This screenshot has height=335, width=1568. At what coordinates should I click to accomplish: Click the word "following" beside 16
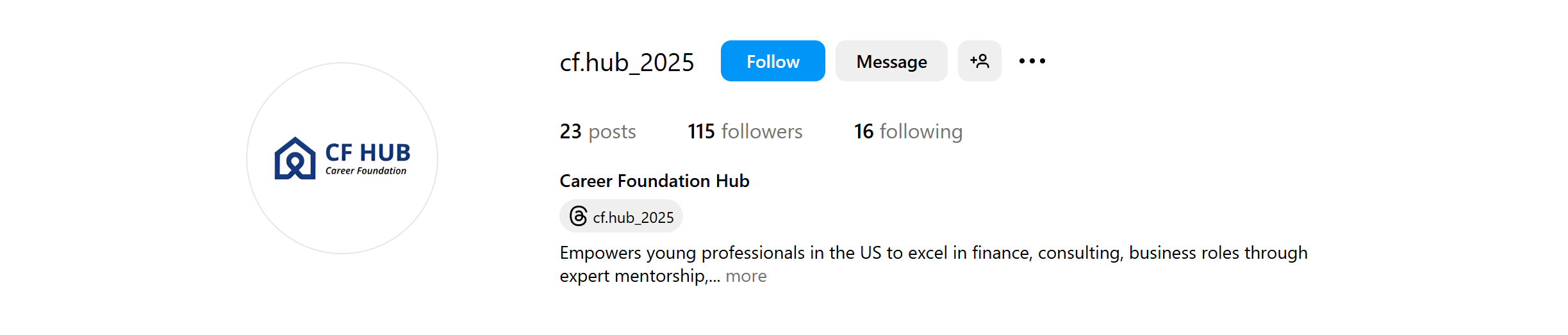(x=921, y=131)
